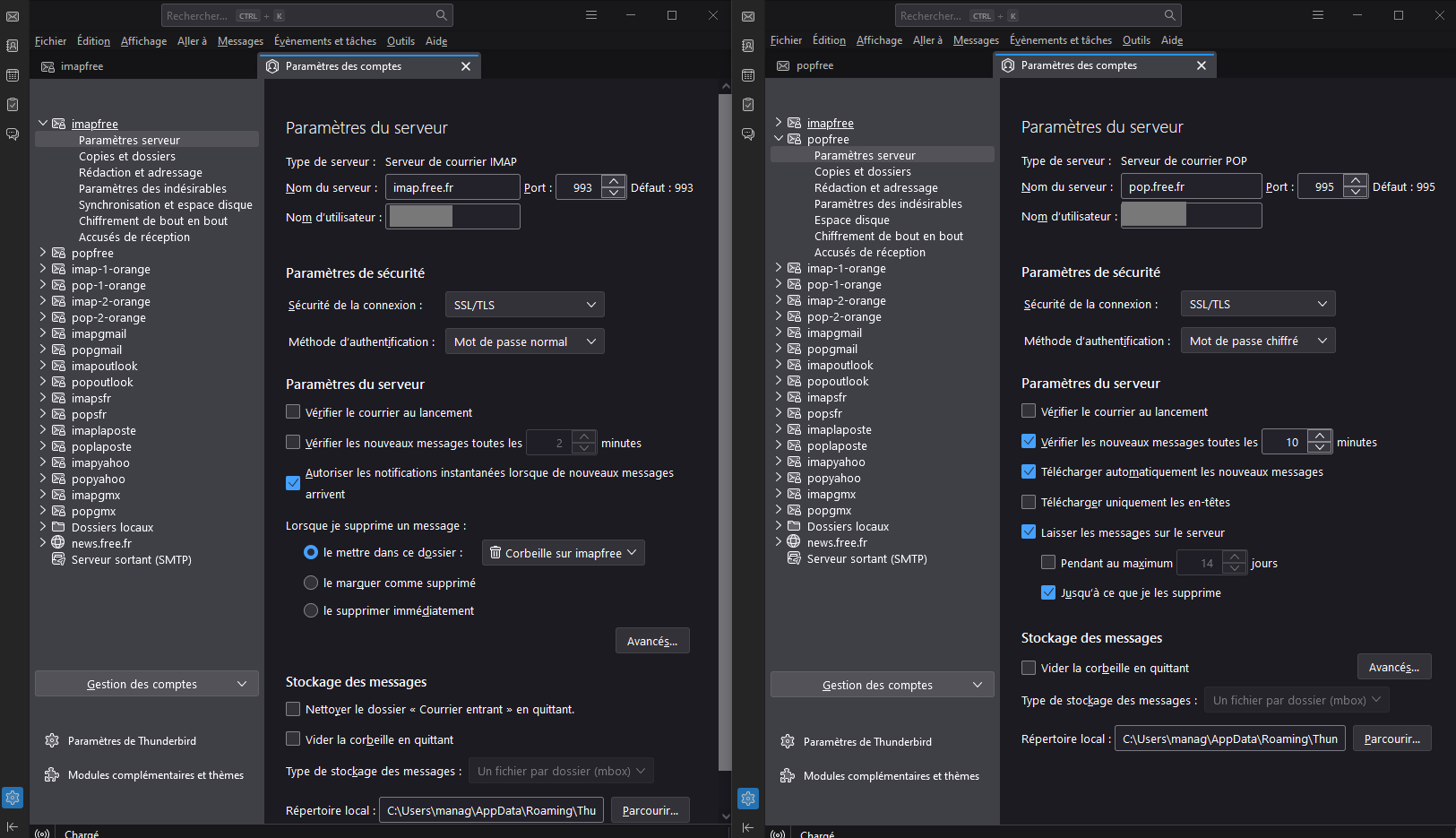This screenshot has height=838, width=1456.
Task: Choose 'le supprimer immédiatement' radio option
Action: pos(311,610)
